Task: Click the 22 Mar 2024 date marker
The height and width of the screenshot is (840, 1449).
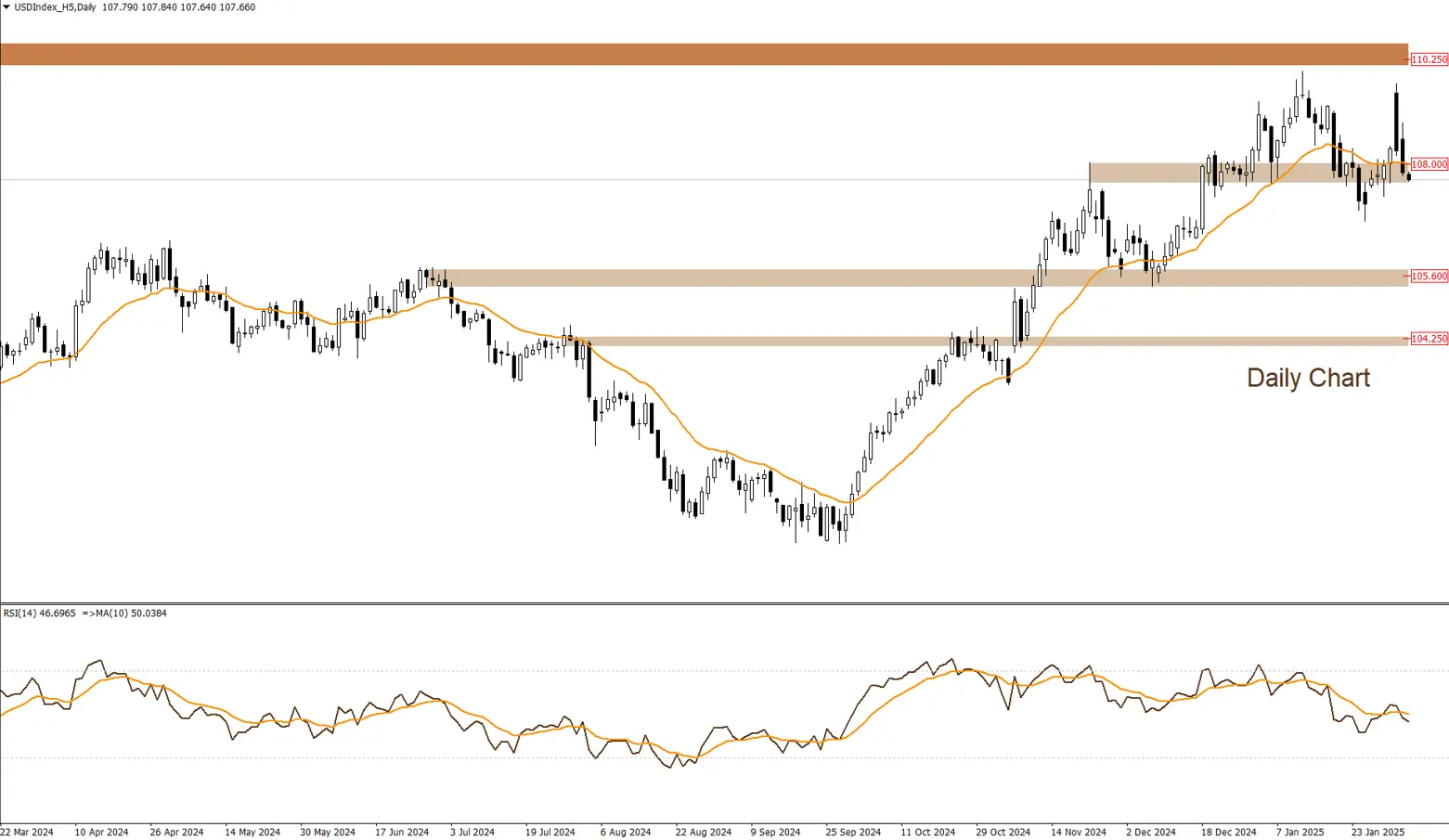Action: (28, 832)
